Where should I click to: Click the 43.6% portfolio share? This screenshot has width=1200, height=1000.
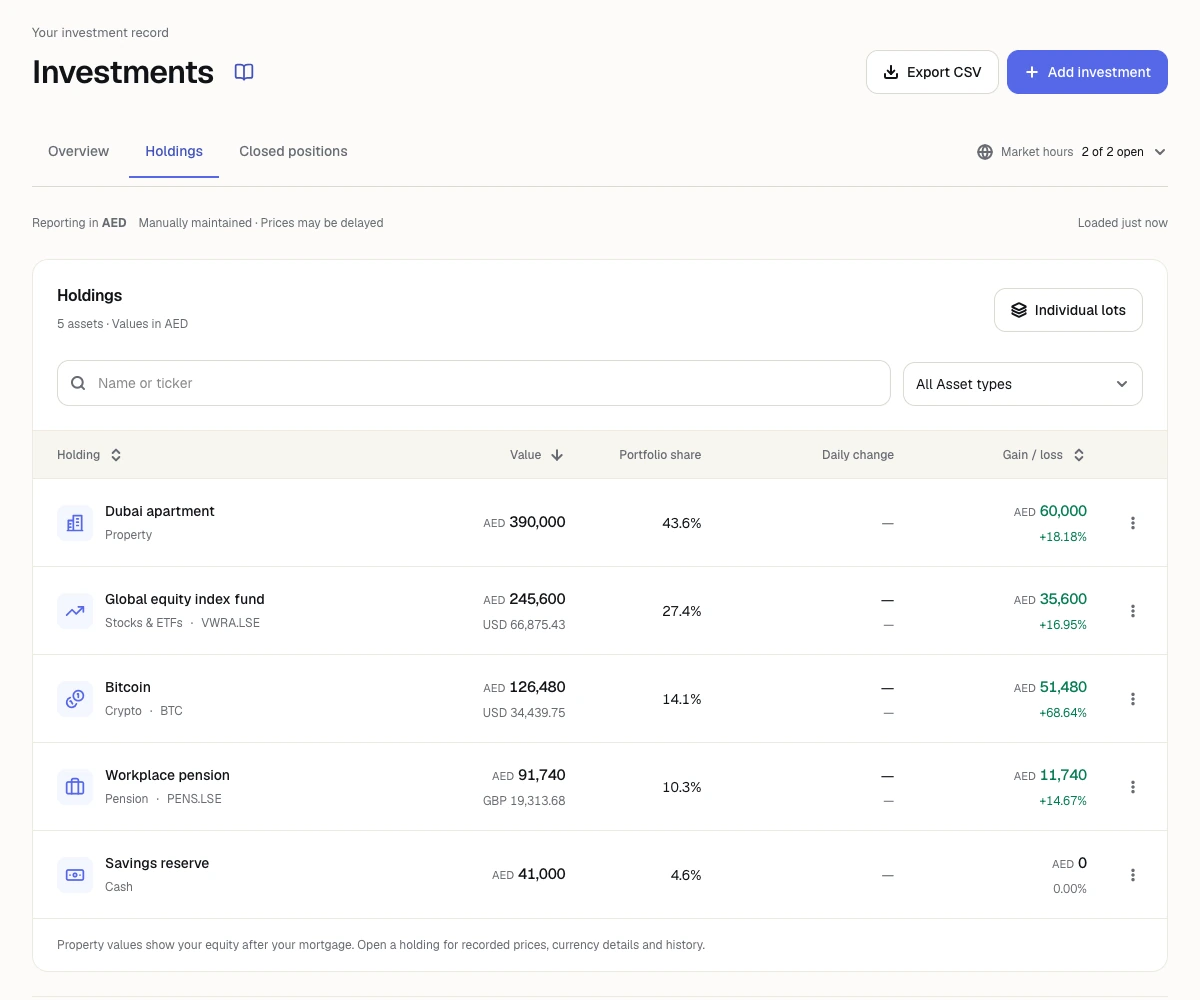pos(682,523)
